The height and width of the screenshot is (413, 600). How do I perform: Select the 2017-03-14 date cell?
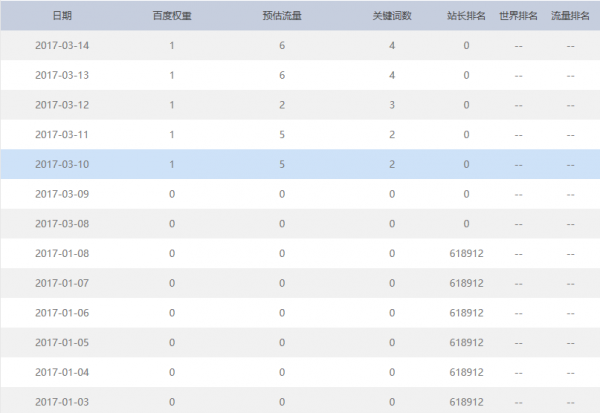[62, 46]
